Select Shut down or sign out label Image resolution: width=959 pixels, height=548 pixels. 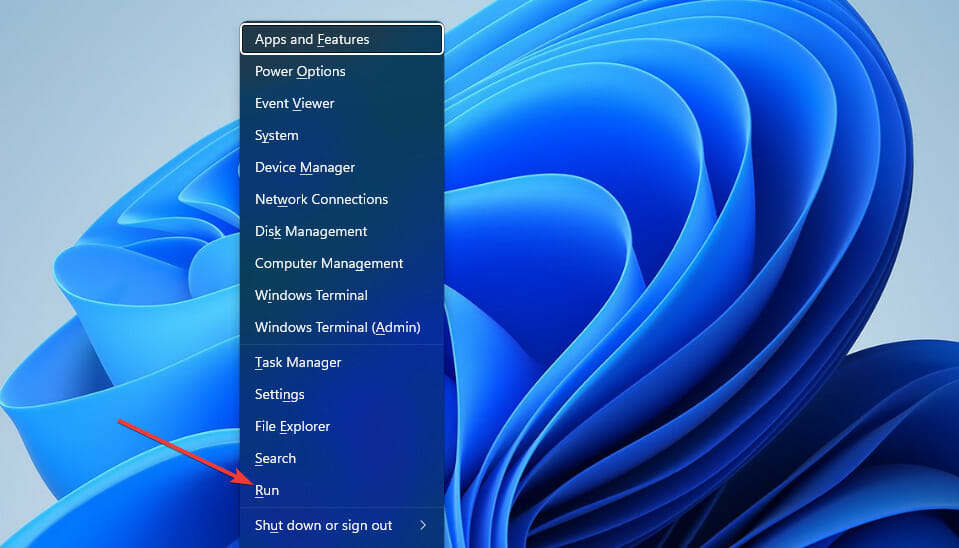point(323,526)
